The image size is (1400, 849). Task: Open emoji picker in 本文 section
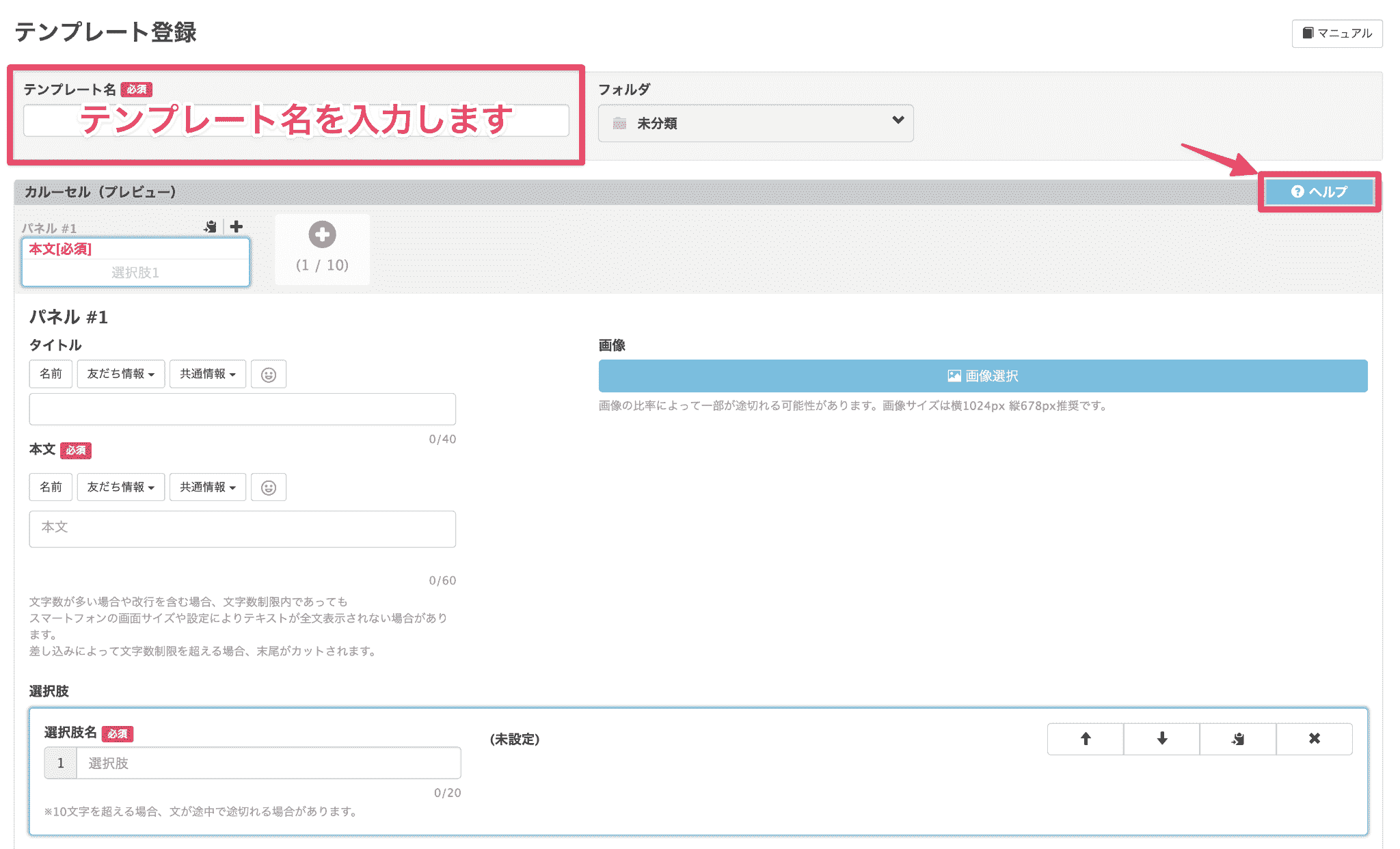point(269,487)
